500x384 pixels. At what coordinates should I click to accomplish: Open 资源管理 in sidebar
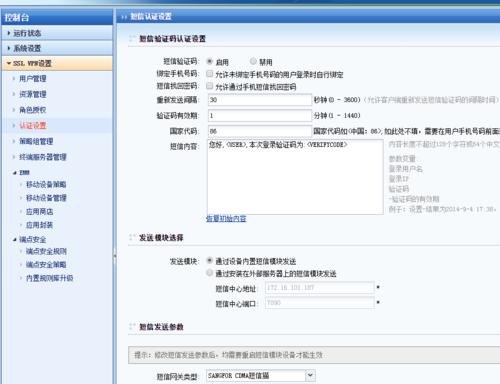click(x=33, y=94)
